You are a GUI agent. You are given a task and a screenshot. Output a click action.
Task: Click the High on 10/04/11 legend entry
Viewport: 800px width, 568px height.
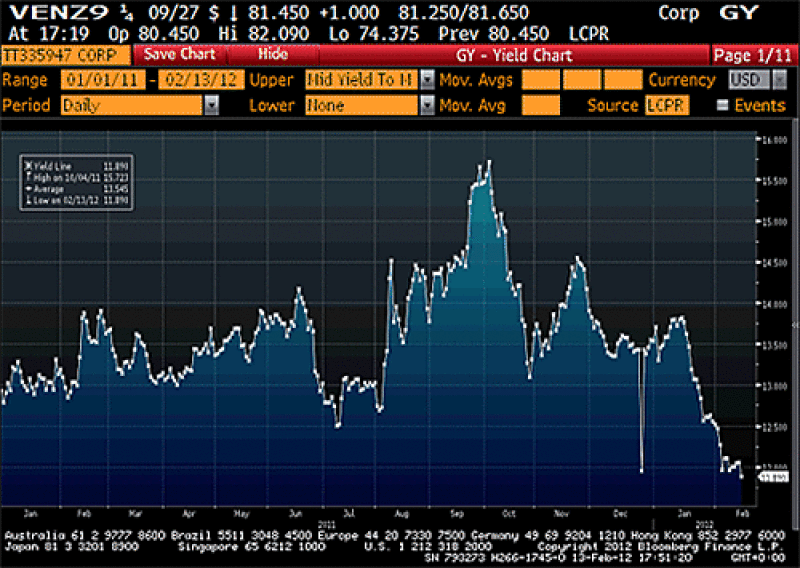(x=77, y=178)
